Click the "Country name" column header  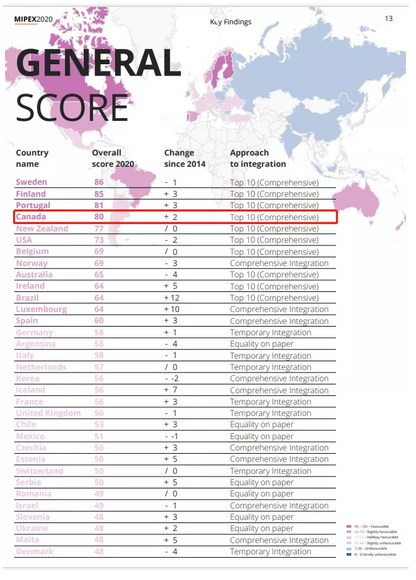(32, 158)
